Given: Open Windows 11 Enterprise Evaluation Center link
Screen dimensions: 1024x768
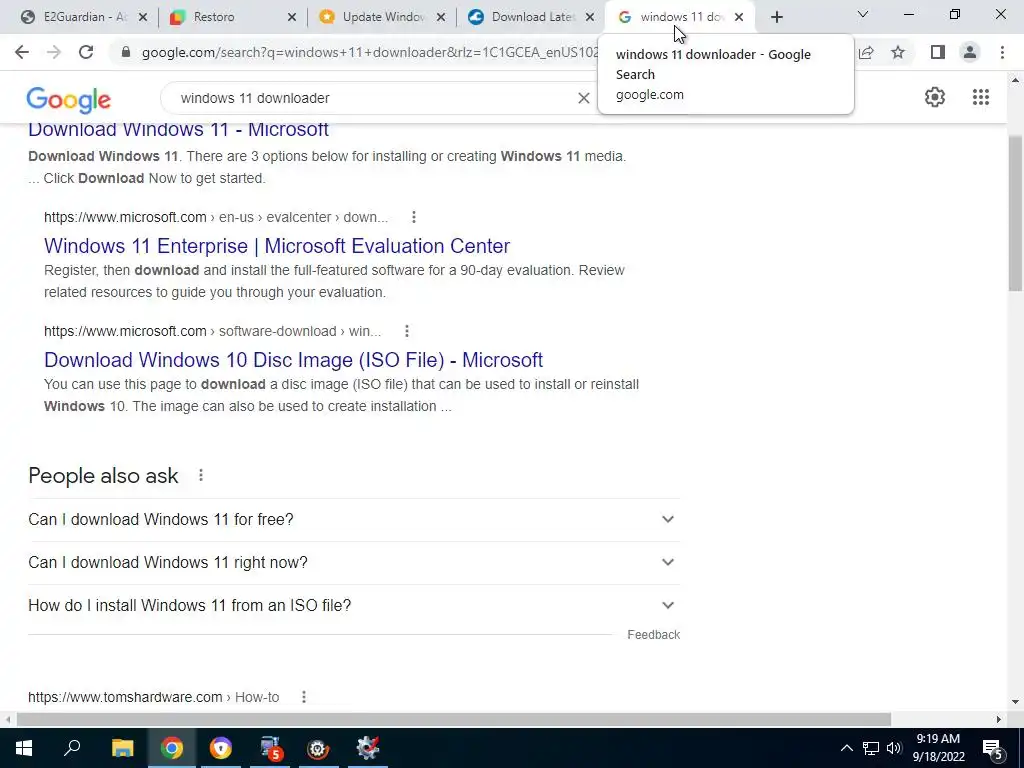Looking at the screenshot, I should tap(277, 246).
